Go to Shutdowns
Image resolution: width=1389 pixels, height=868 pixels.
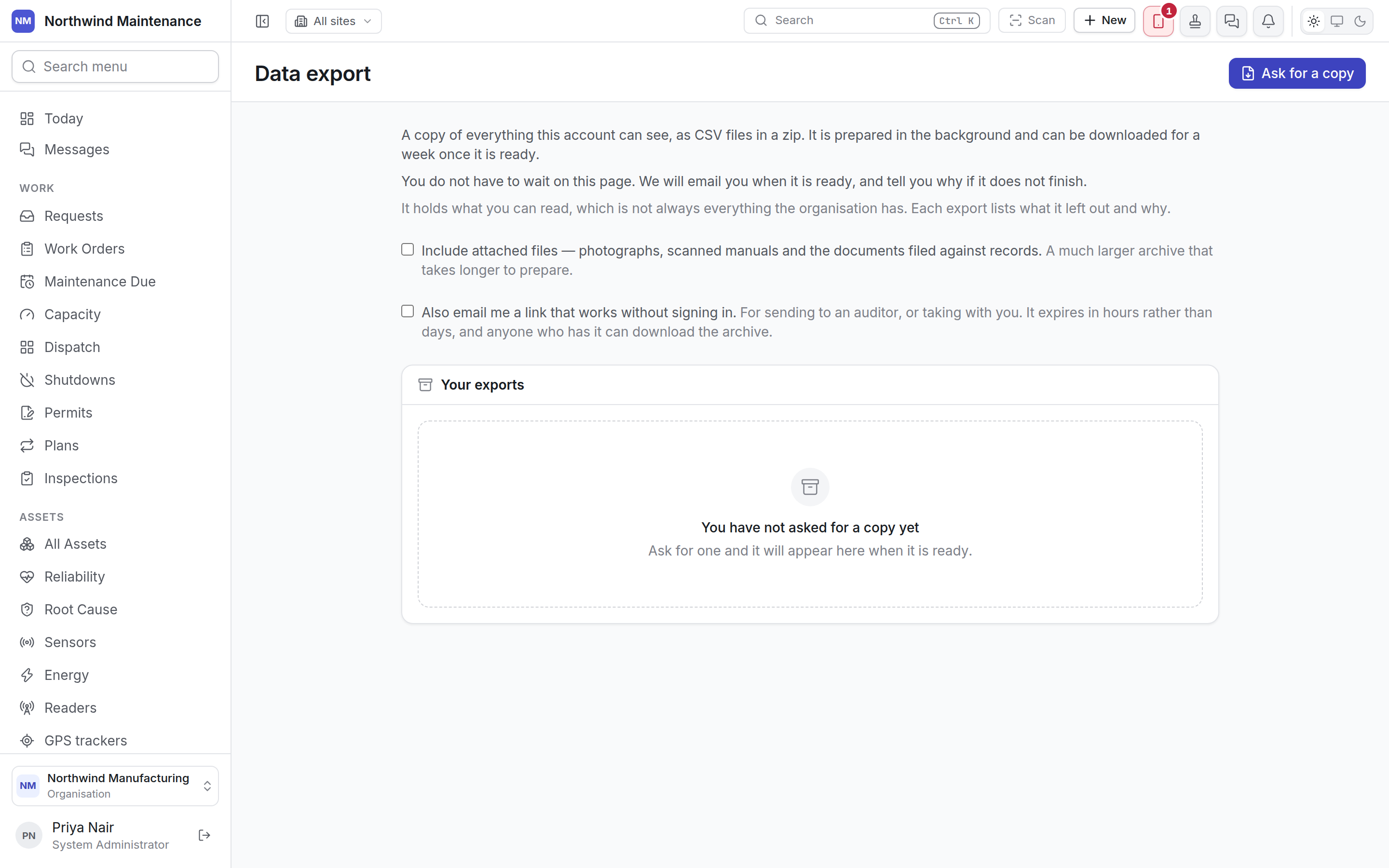coord(115,380)
